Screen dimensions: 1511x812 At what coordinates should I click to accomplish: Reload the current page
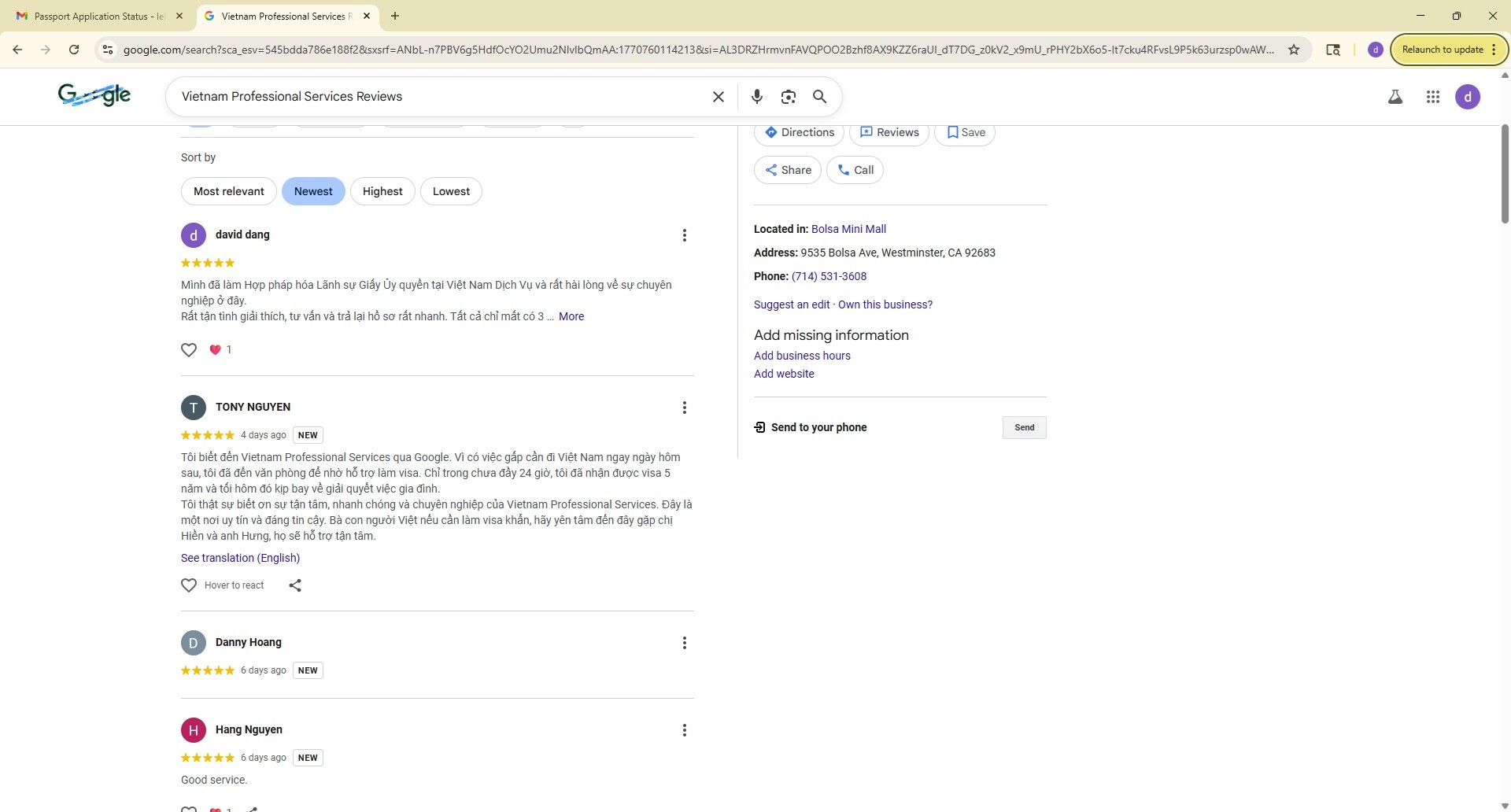click(74, 50)
